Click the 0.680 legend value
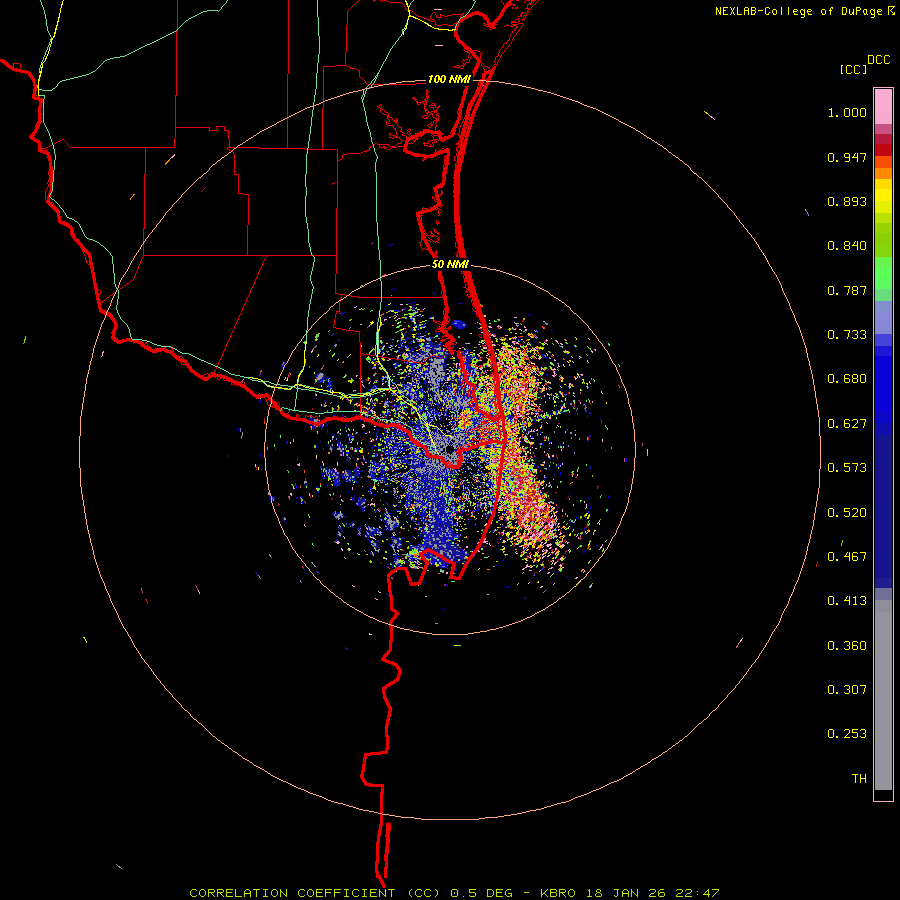The height and width of the screenshot is (900, 900). [847, 379]
